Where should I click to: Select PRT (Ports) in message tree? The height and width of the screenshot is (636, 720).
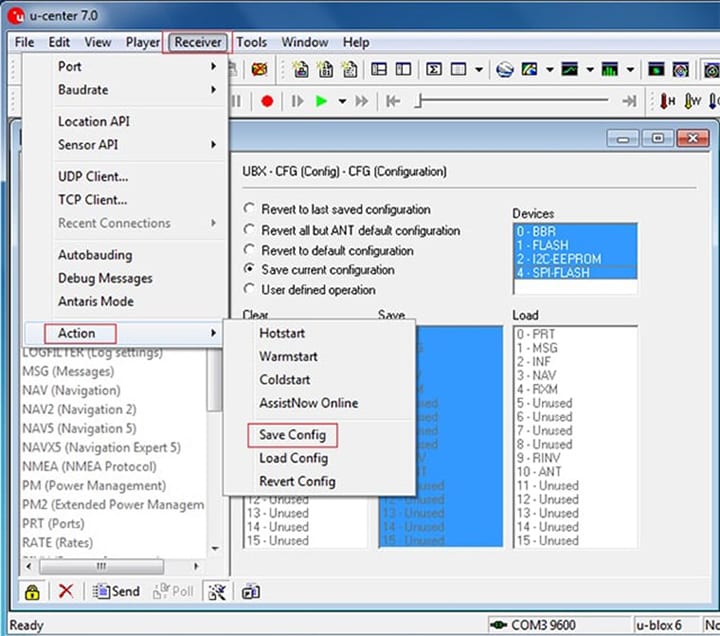53,523
